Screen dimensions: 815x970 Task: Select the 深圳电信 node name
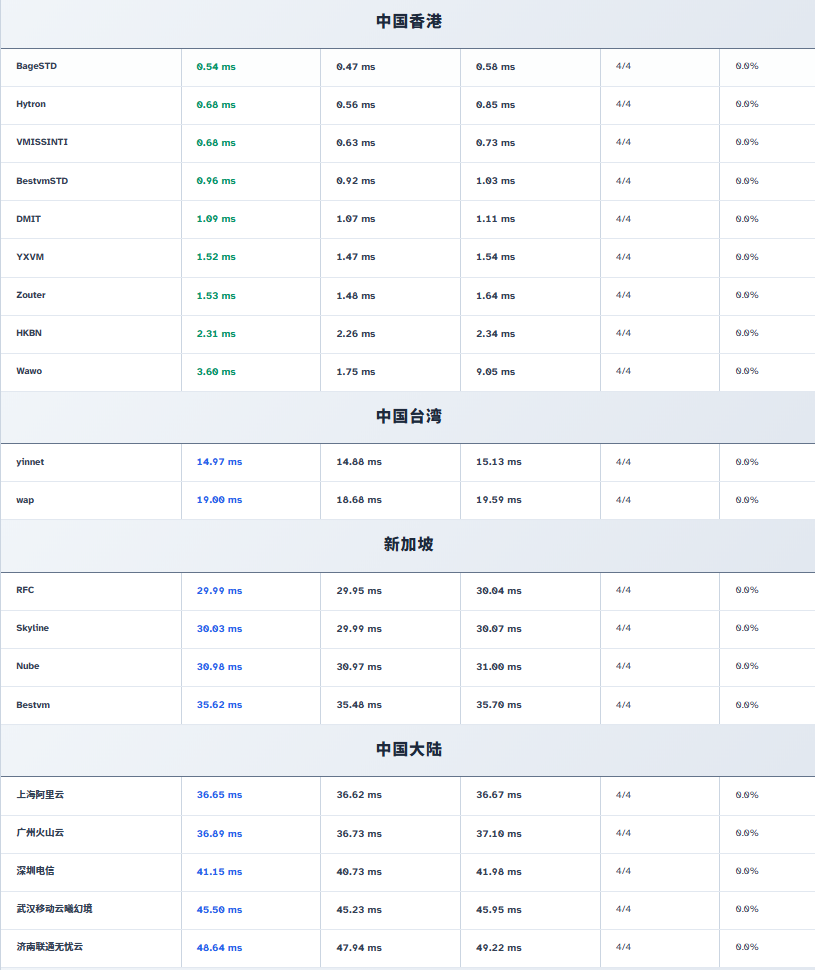(x=35, y=871)
